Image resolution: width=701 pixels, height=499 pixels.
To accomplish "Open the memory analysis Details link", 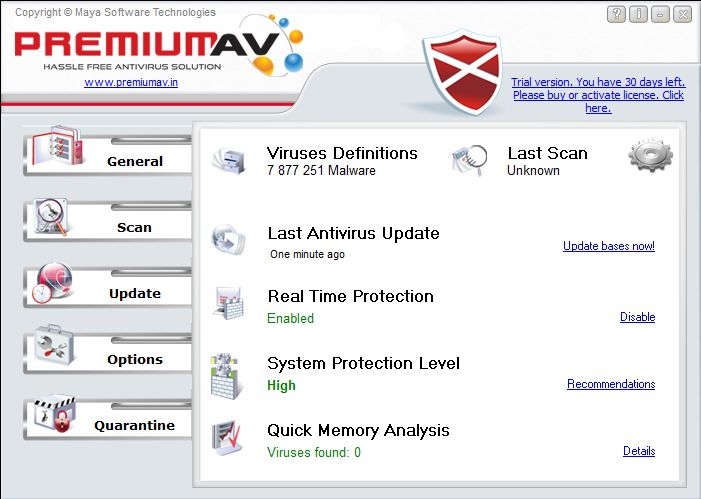I will point(639,451).
